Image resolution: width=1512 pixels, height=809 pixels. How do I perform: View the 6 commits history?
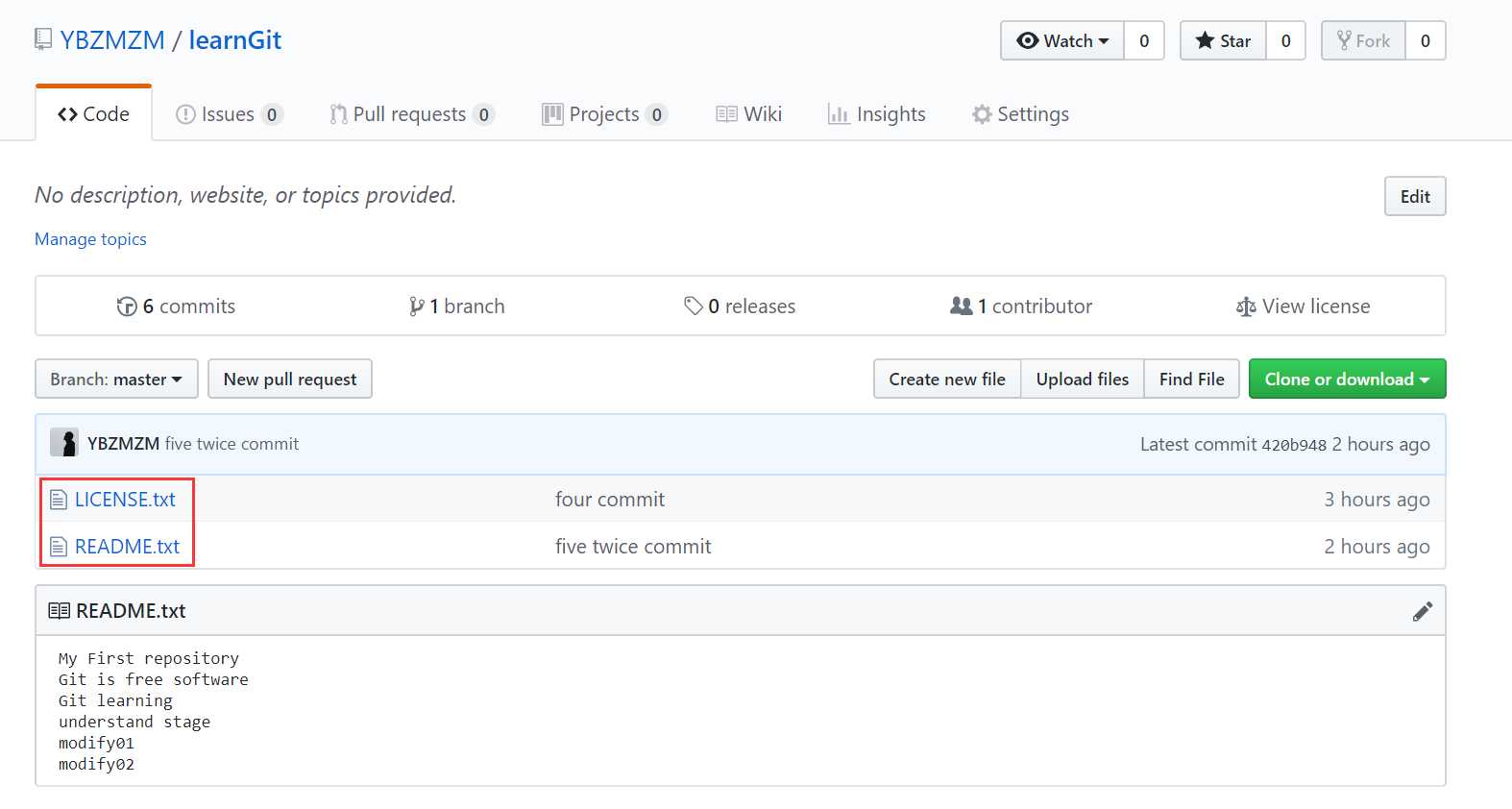176,306
